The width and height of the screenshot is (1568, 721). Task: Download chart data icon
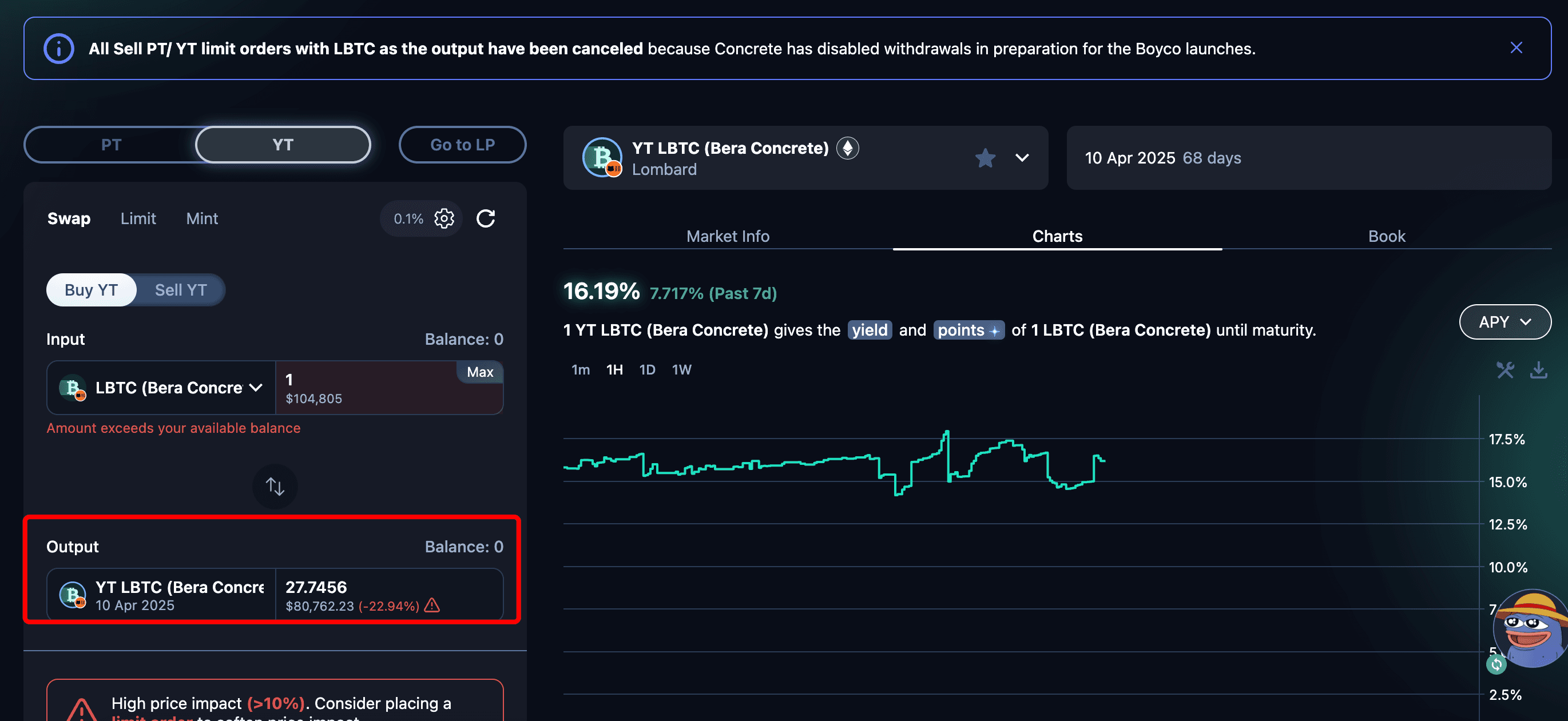1539,369
